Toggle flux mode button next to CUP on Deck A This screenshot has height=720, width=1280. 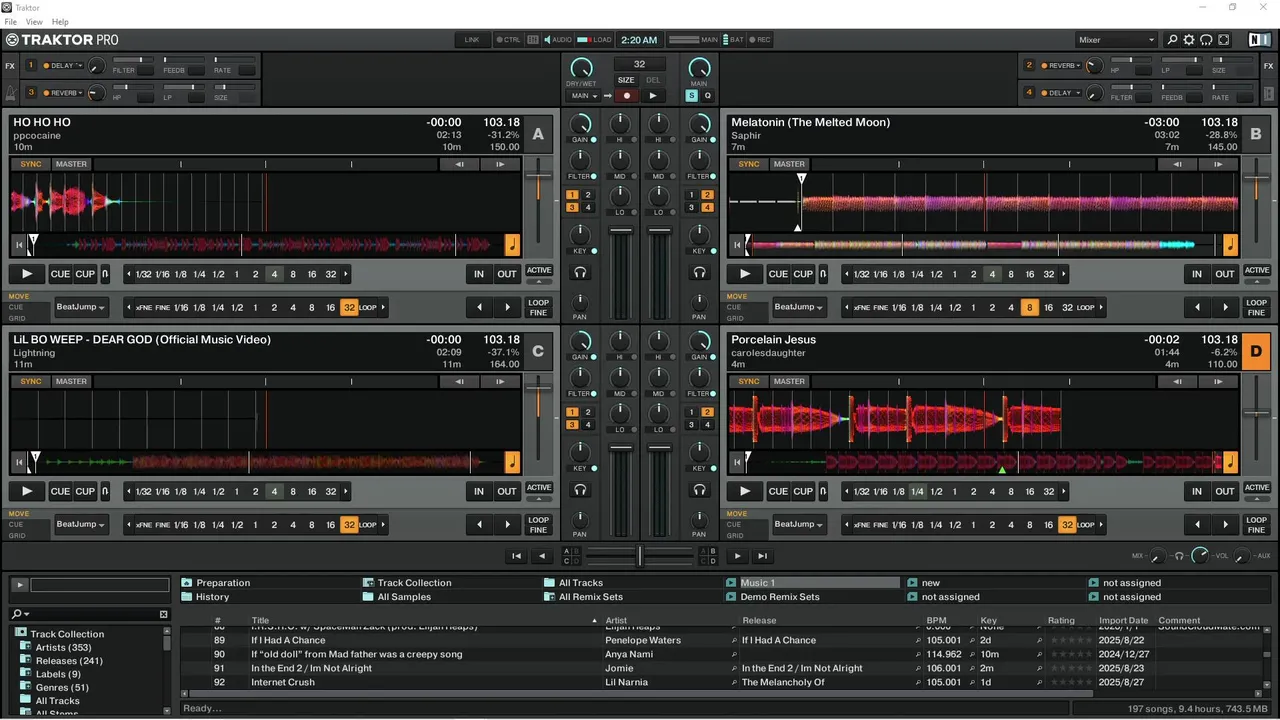click(107, 274)
